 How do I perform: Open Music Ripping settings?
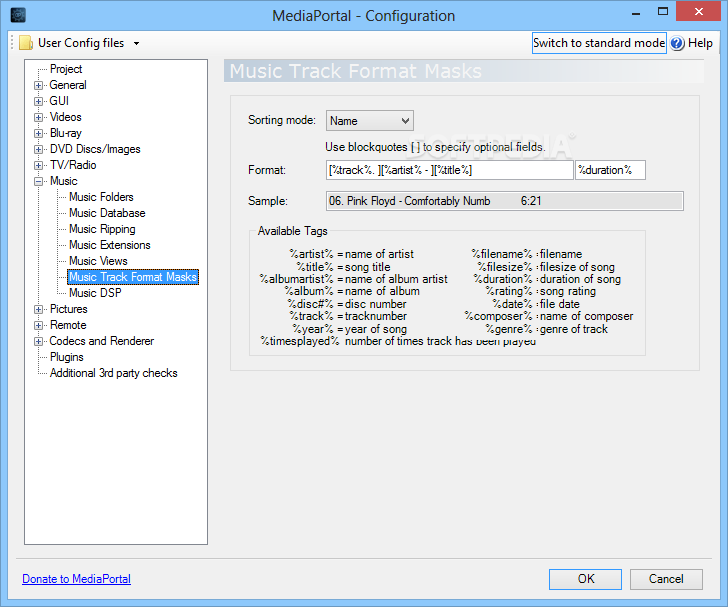pyautogui.click(x=102, y=229)
